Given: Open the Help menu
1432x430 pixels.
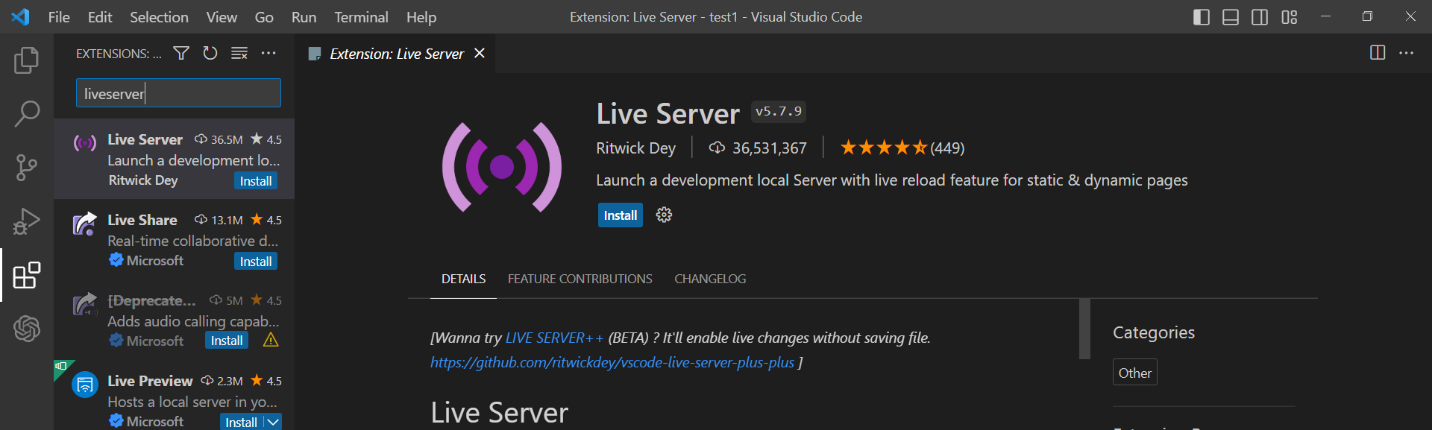Looking at the screenshot, I should [x=422, y=17].
